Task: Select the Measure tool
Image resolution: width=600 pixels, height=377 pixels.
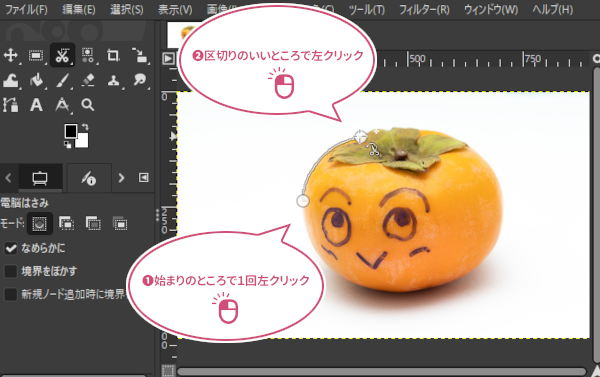Action: pyautogui.click(x=62, y=105)
